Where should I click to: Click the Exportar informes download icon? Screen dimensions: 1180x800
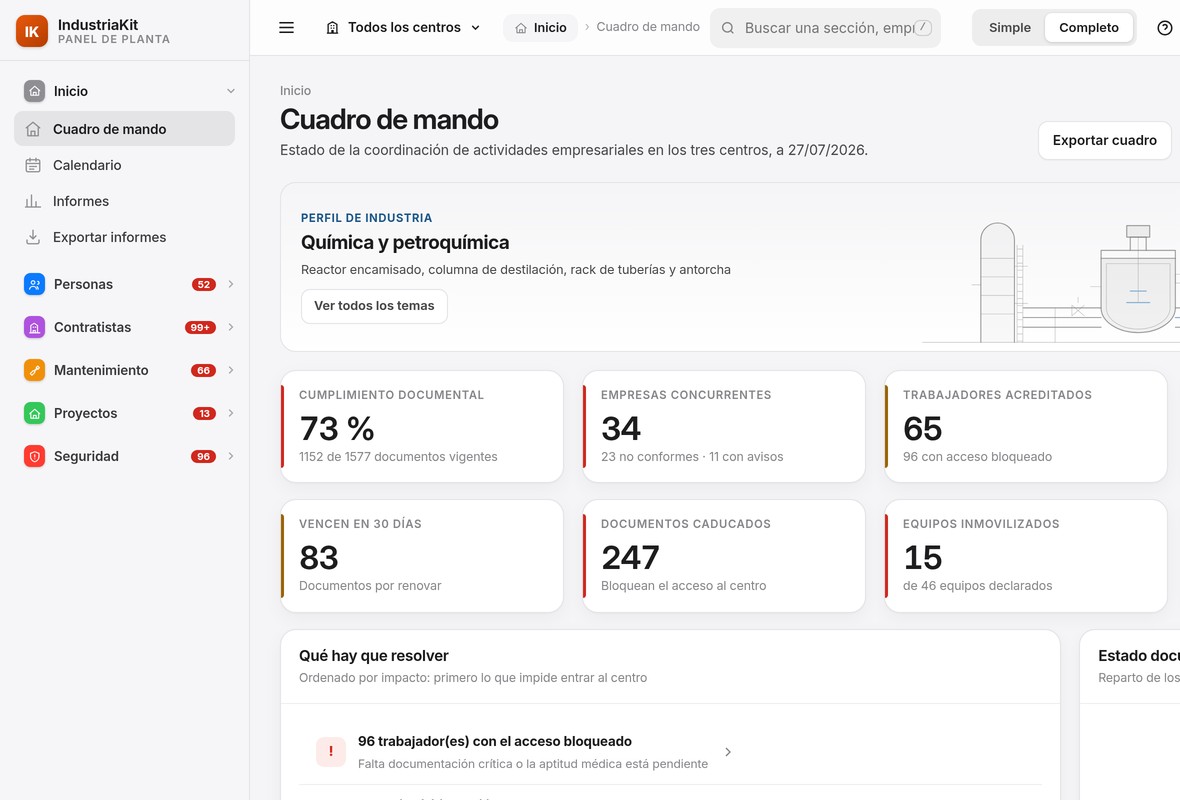pyautogui.click(x=33, y=237)
